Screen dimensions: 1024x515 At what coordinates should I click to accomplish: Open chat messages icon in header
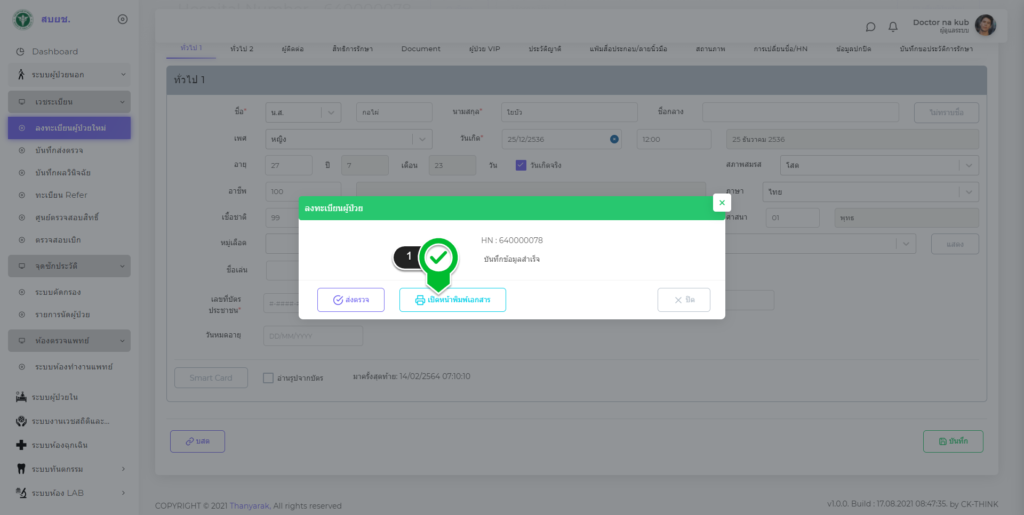coord(870,26)
